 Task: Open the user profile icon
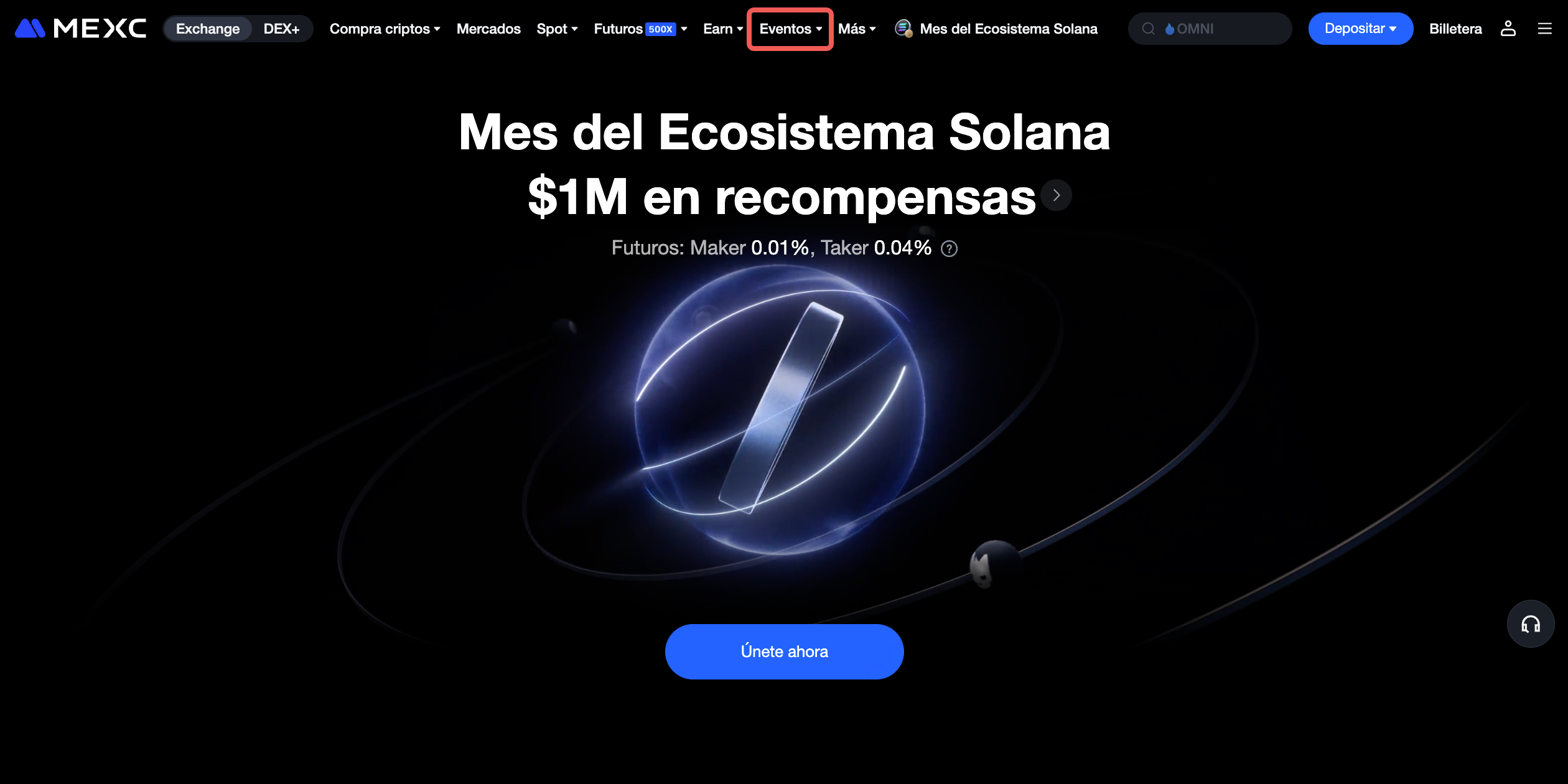tap(1508, 29)
